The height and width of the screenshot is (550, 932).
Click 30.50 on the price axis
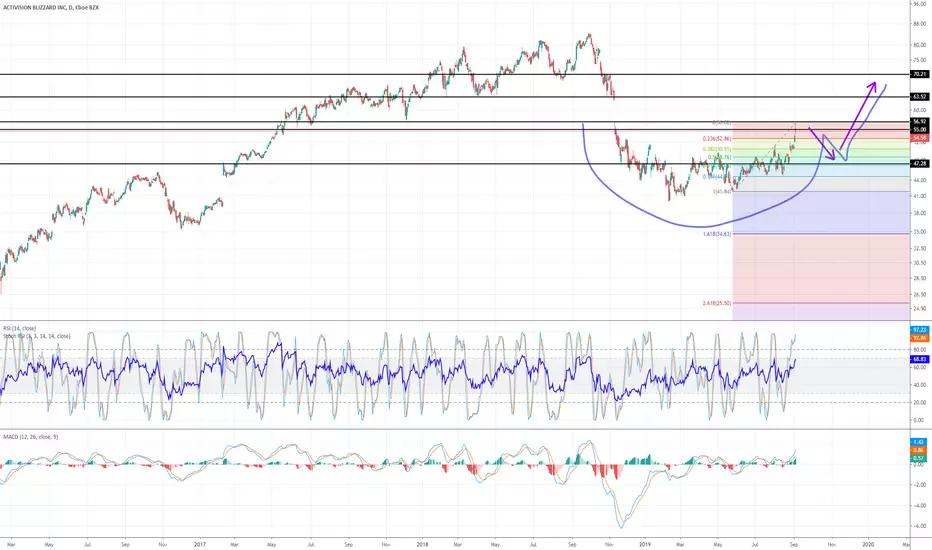920,263
